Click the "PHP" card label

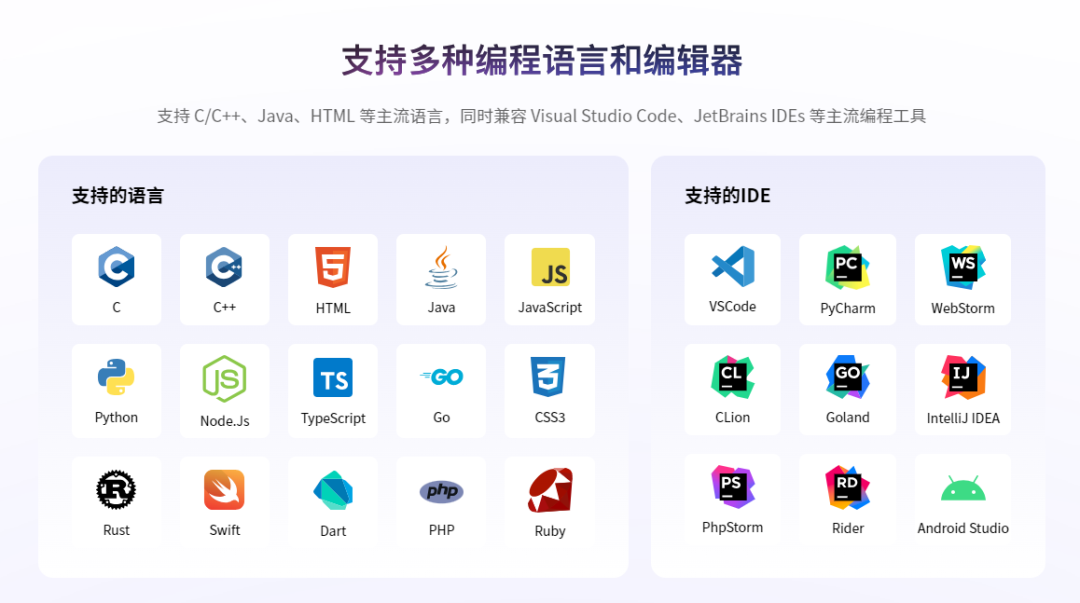442,530
